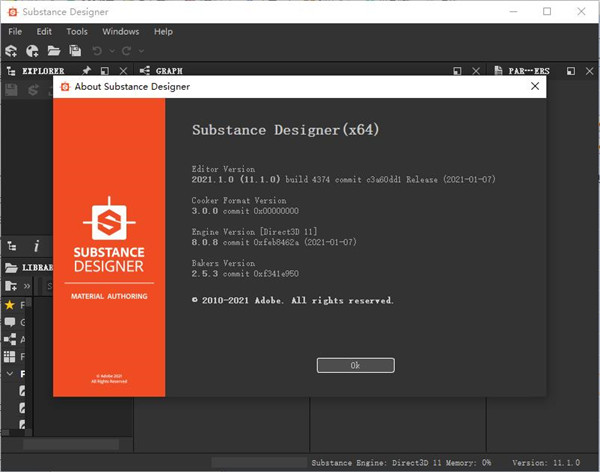Click the New Substance icon in the toolbar
Viewport: 600px width, 472px height.
(x=11, y=50)
